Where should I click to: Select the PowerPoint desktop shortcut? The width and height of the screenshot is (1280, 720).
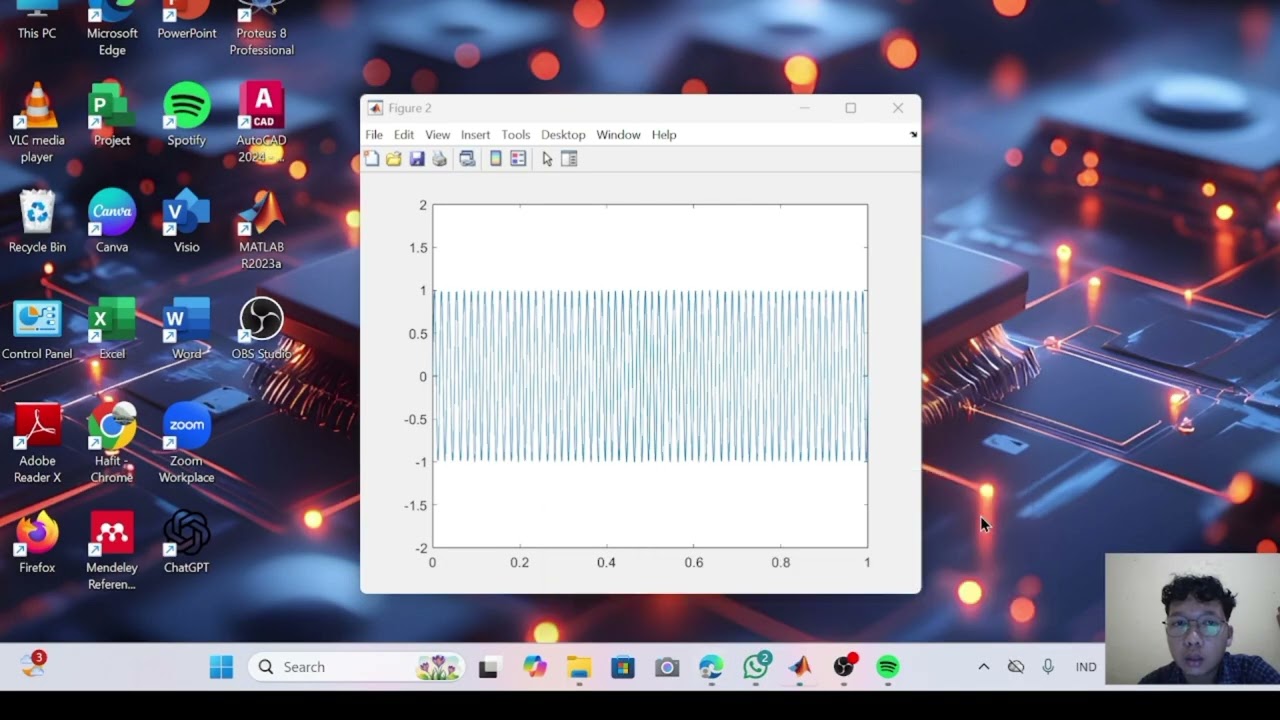[x=187, y=21]
